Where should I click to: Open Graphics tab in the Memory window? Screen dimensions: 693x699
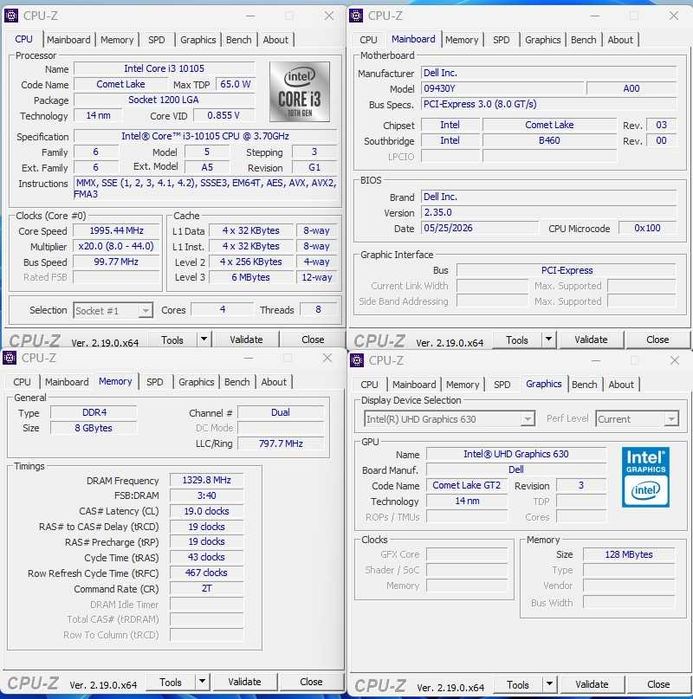click(196, 382)
